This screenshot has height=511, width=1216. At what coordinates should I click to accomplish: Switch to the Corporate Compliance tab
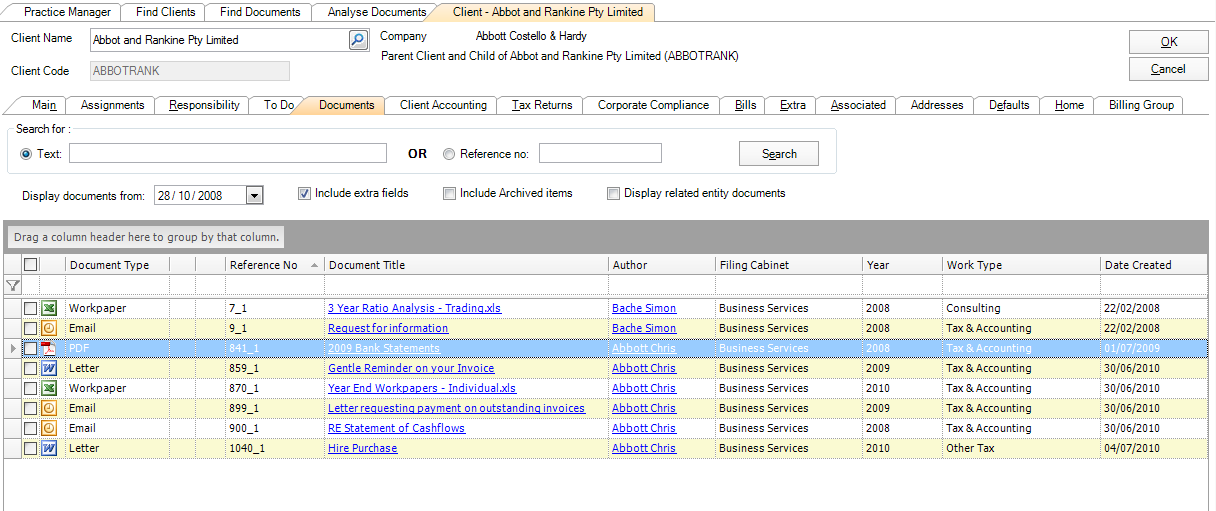[652, 105]
